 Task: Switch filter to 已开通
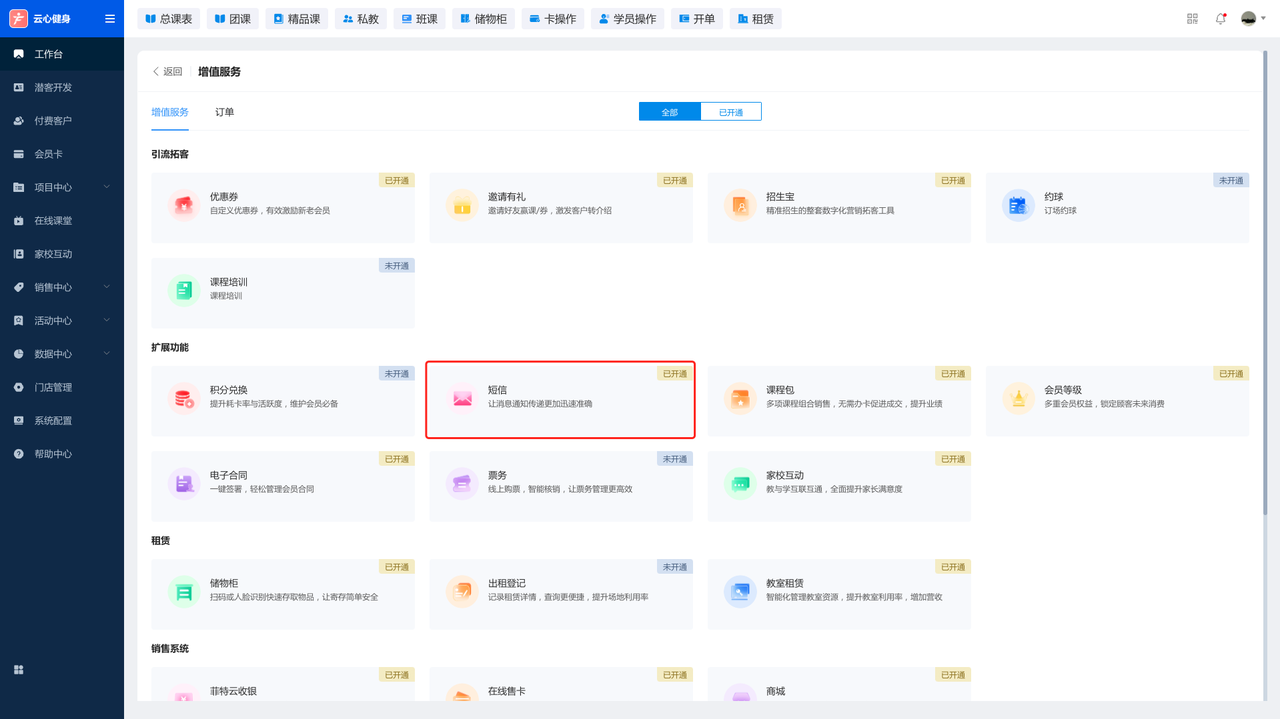coord(731,112)
